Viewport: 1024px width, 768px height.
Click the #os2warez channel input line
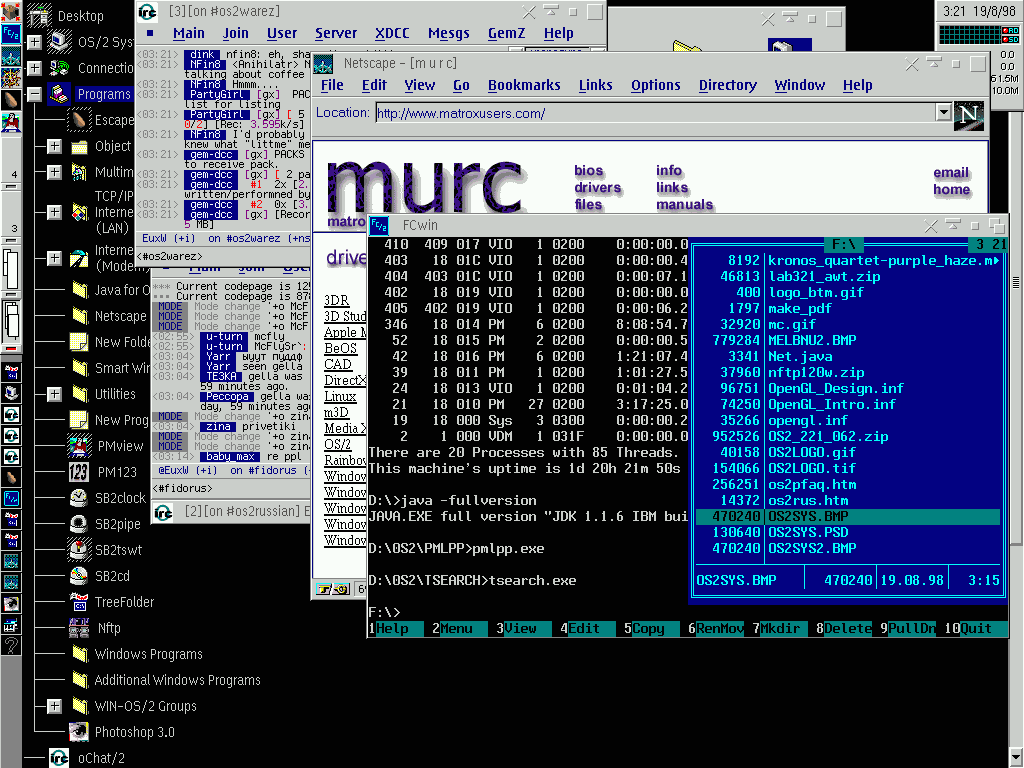tap(222, 257)
